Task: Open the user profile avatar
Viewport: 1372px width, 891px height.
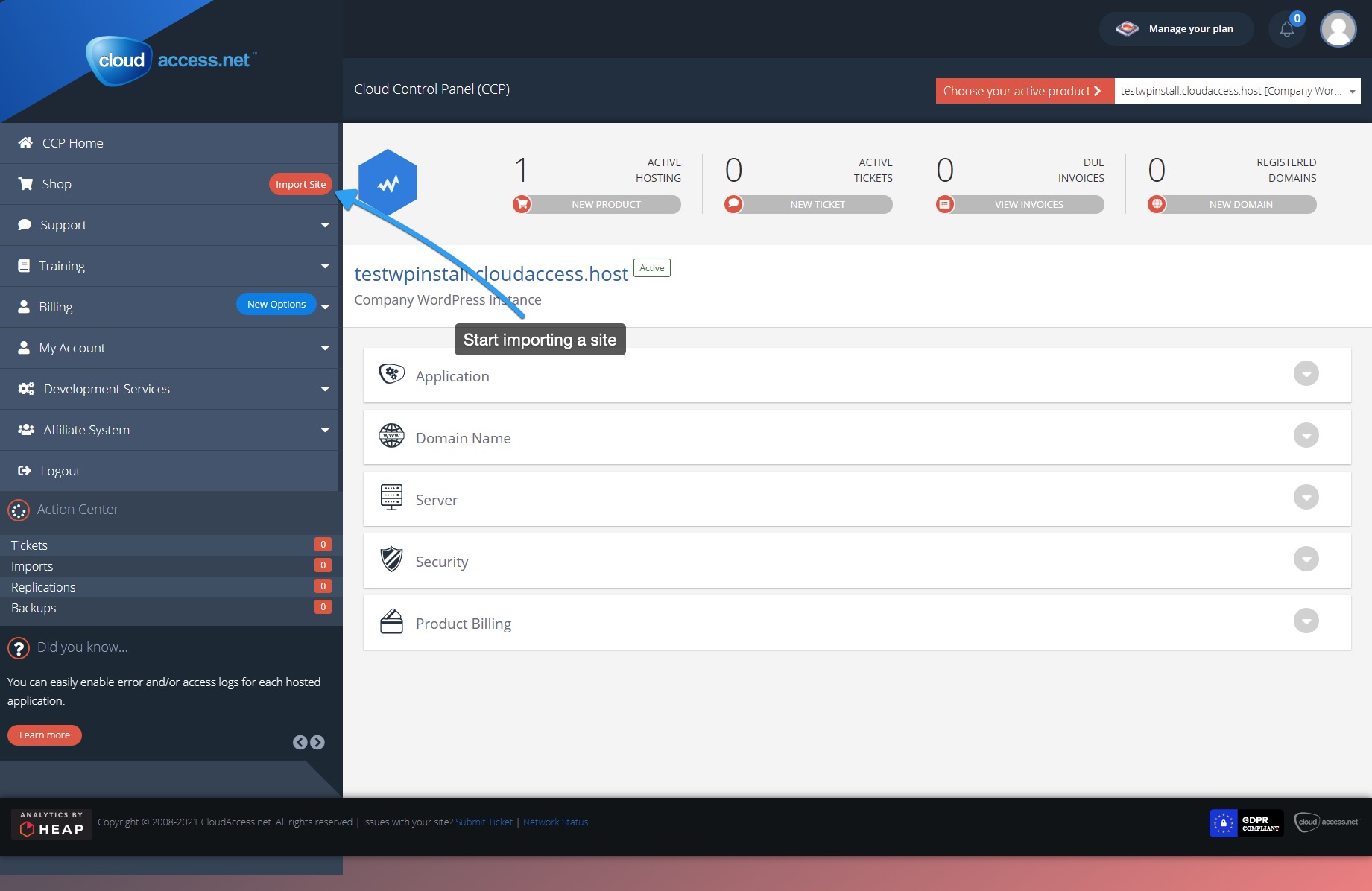Action: click(x=1338, y=29)
